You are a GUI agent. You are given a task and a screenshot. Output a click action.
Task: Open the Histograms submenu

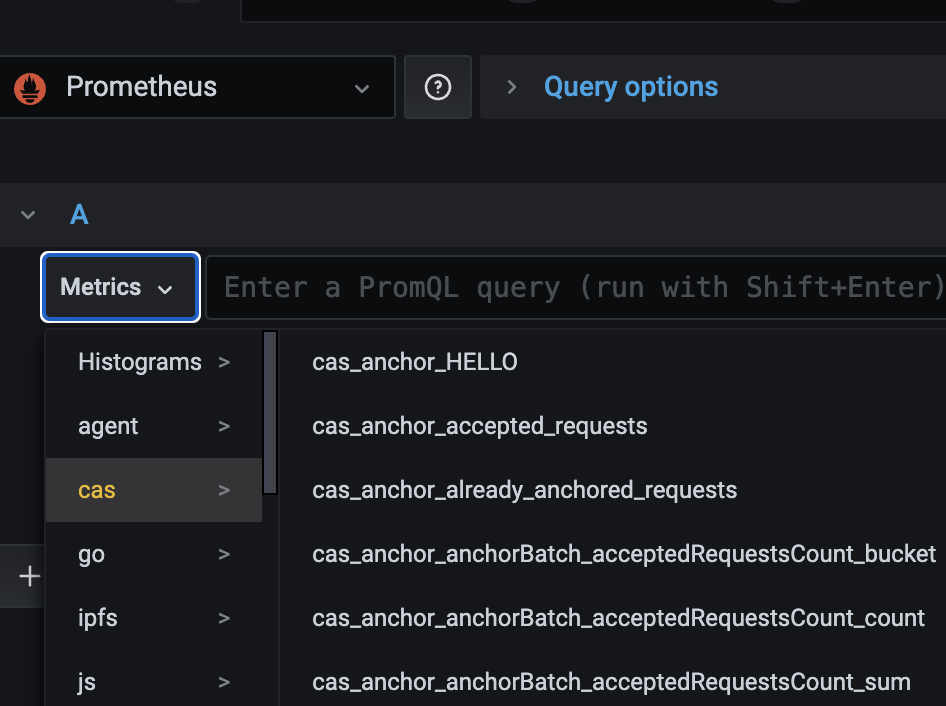(x=154, y=362)
